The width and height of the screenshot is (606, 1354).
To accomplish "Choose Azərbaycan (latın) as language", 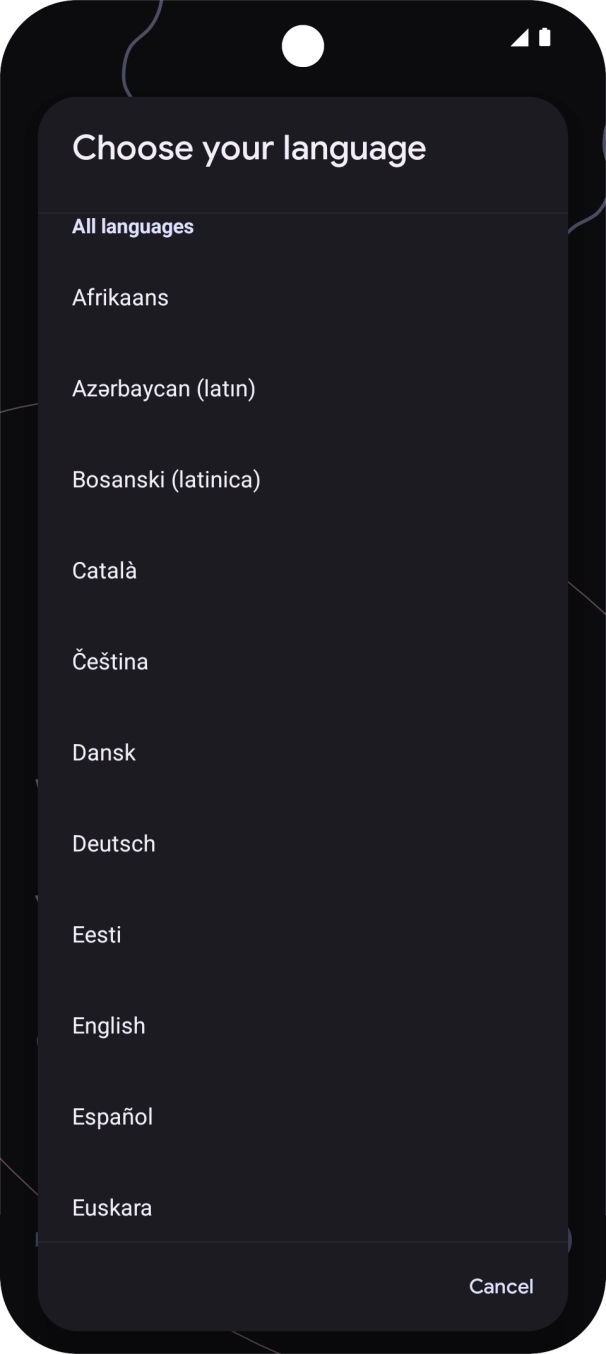I will coord(164,389).
